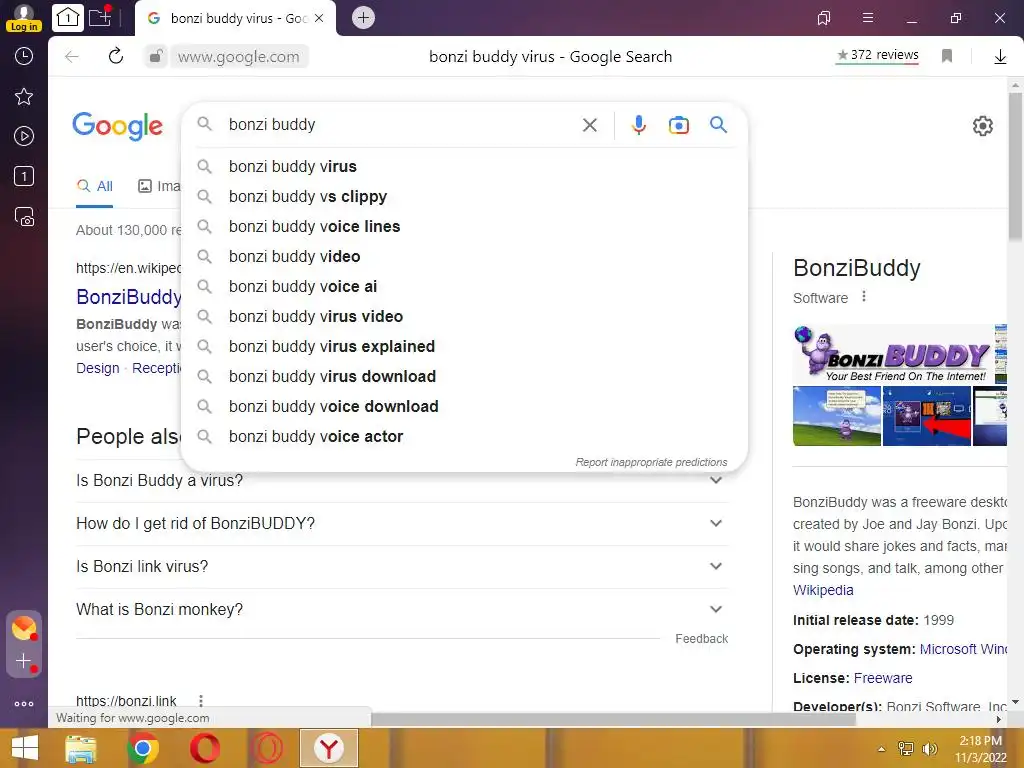Select suggestion "bonzi buddy voice actor"
The height and width of the screenshot is (768, 1024).
point(464,437)
